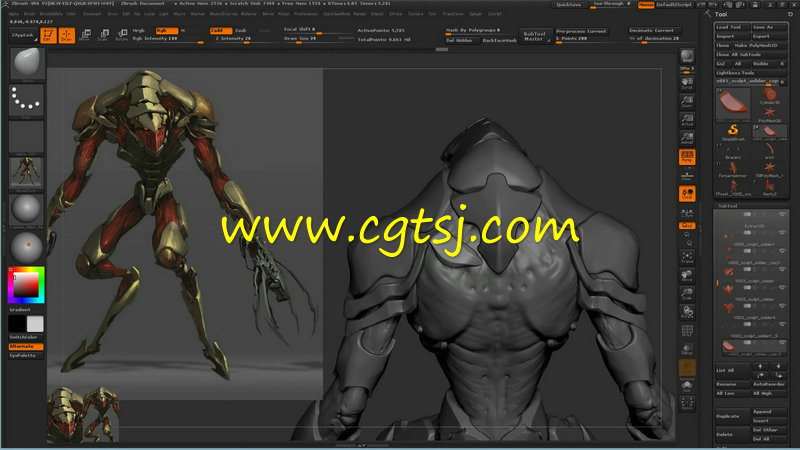Click the PolyF polyframe icon
Image resolution: width=800 pixels, height=450 pixels.
[x=687, y=331]
